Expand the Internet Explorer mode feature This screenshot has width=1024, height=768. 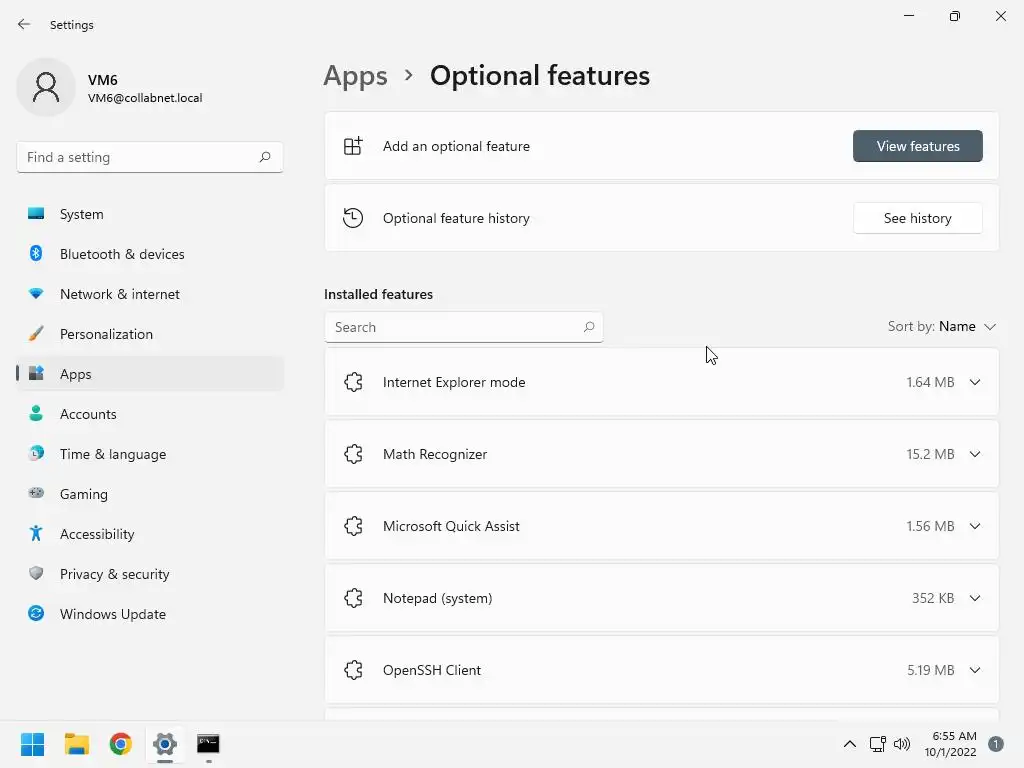coord(975,382)
